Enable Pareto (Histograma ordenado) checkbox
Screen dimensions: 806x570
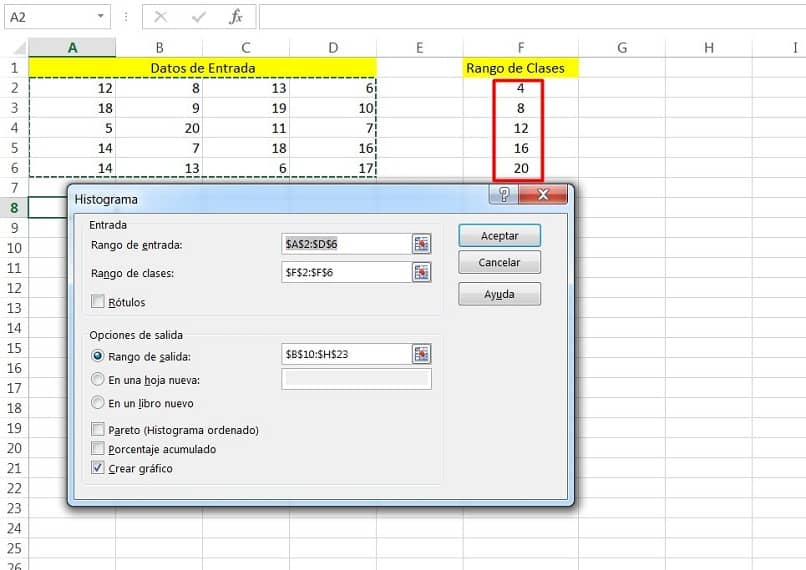click(98, 429)
